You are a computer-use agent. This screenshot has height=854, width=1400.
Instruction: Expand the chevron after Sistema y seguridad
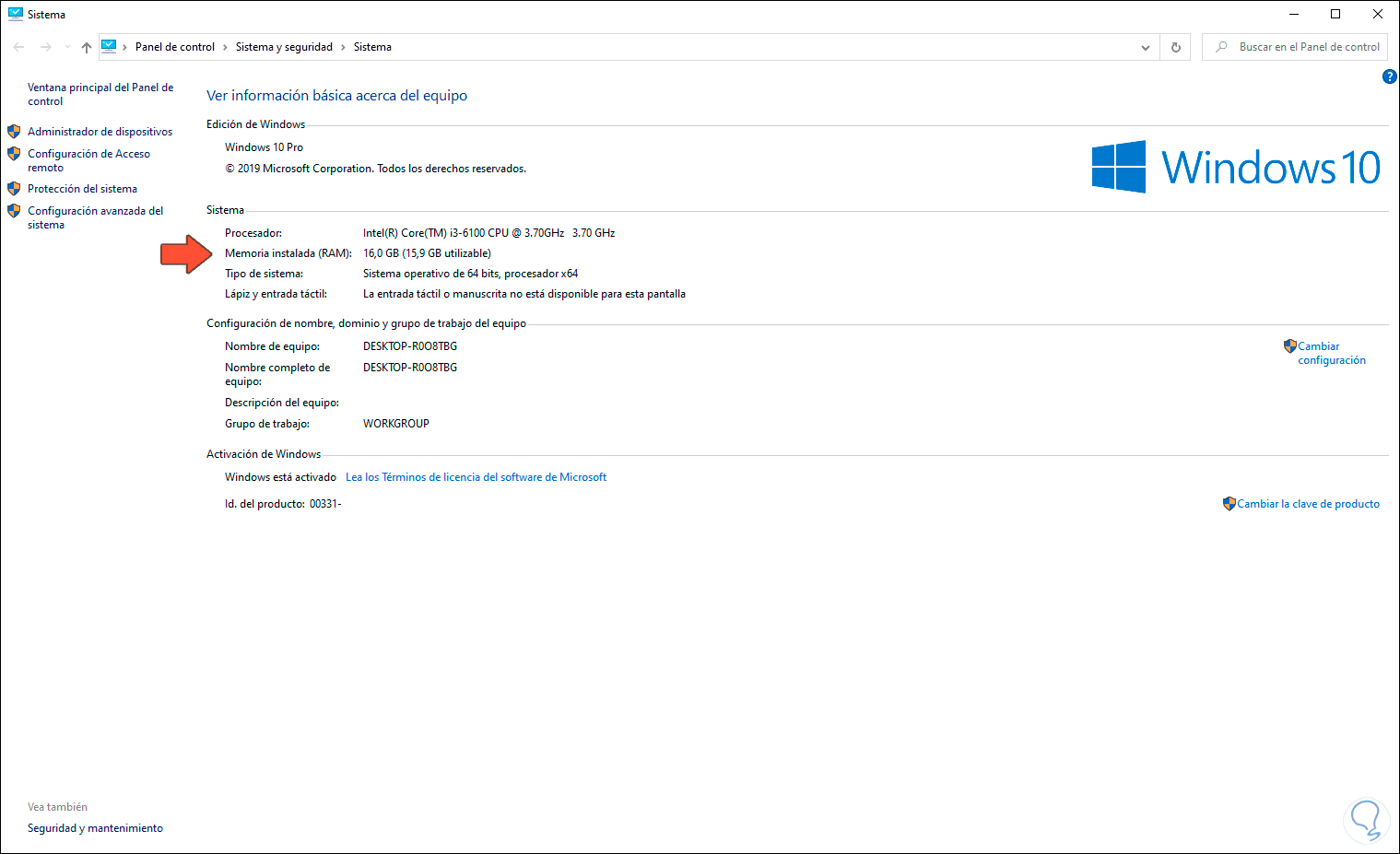(343, 47)
